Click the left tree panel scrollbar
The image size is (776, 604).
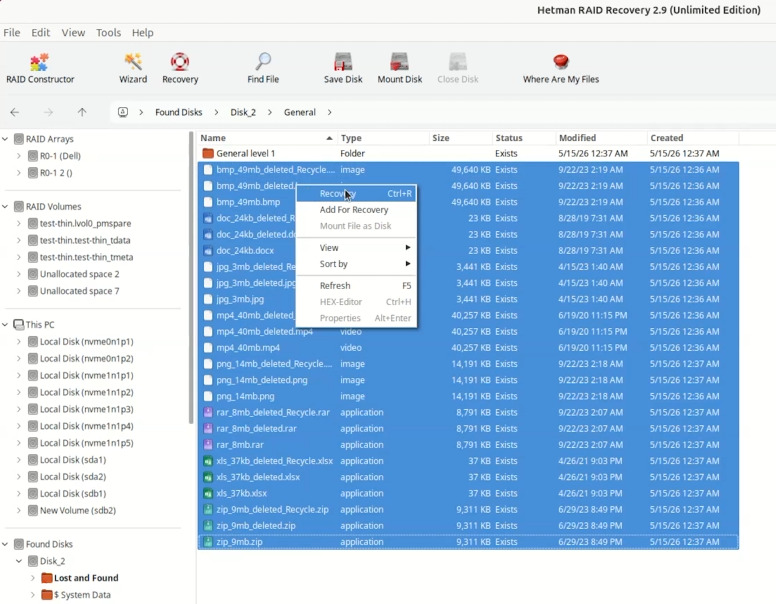point(191,277)
